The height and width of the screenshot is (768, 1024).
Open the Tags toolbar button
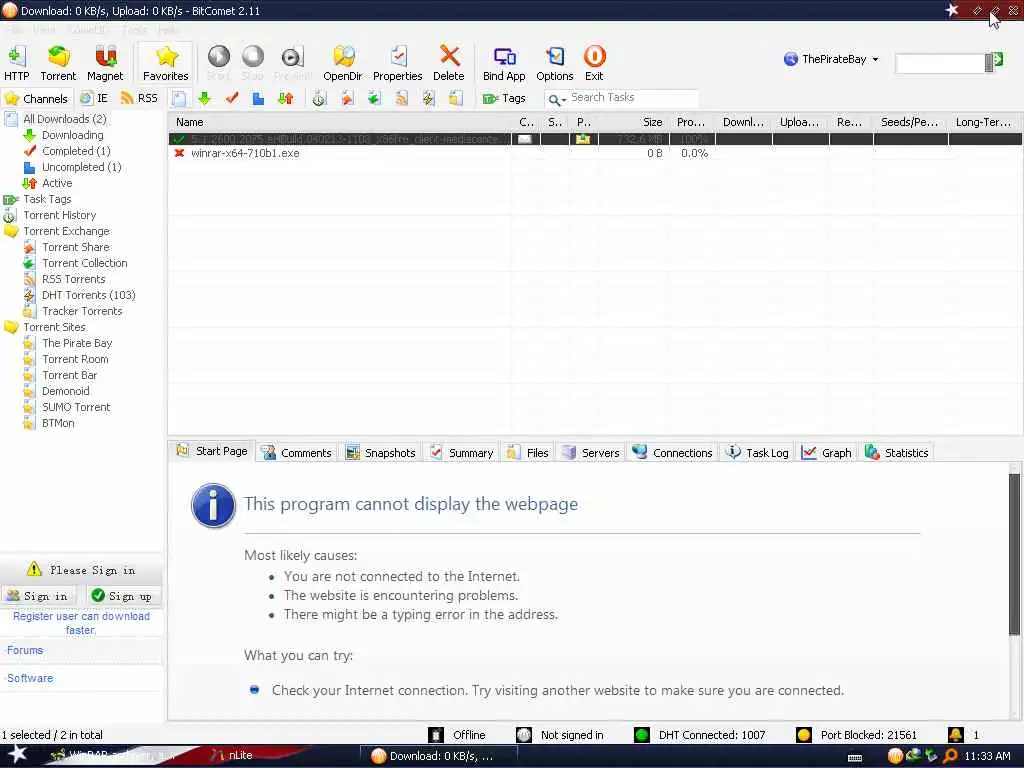[x=504, y=99]
